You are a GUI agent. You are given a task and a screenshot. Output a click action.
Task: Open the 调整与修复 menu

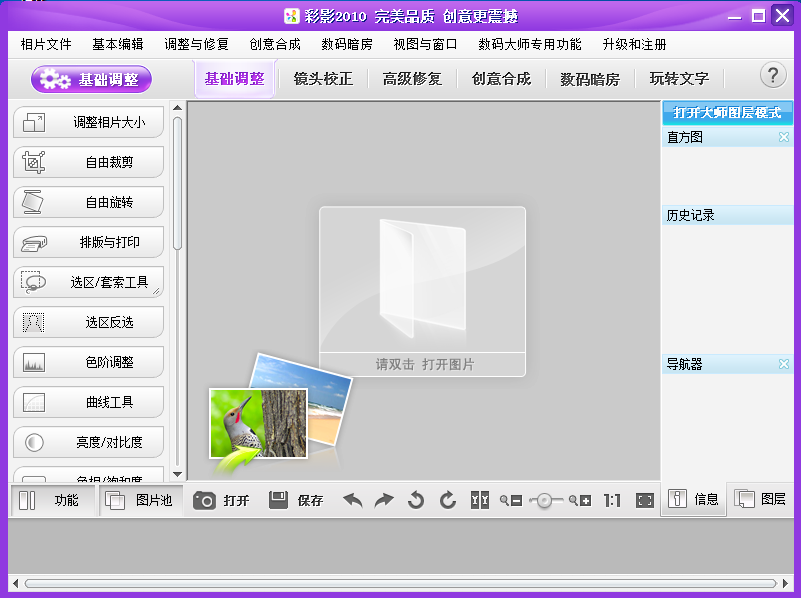197,44
